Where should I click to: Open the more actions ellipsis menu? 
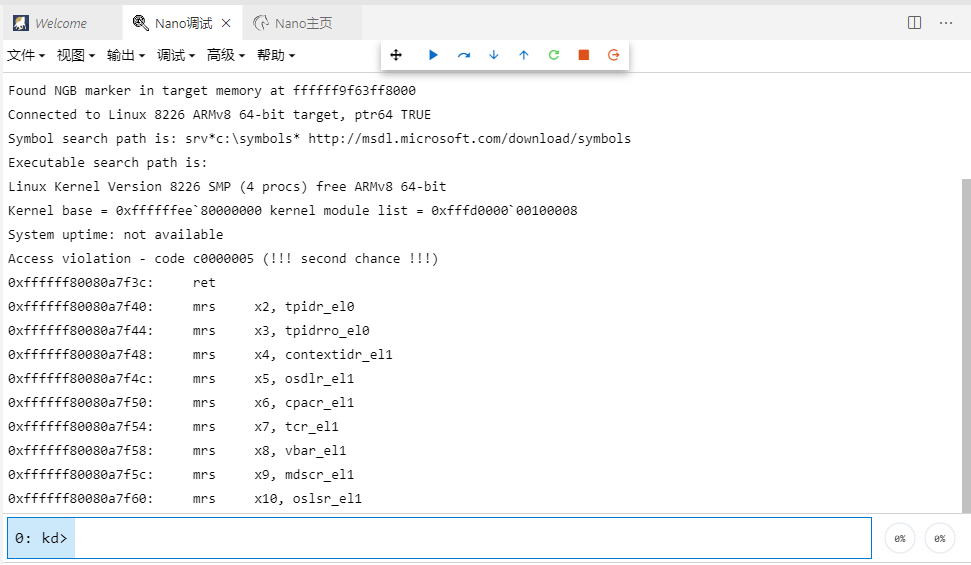pyautogui.click(x=946, y=22)
